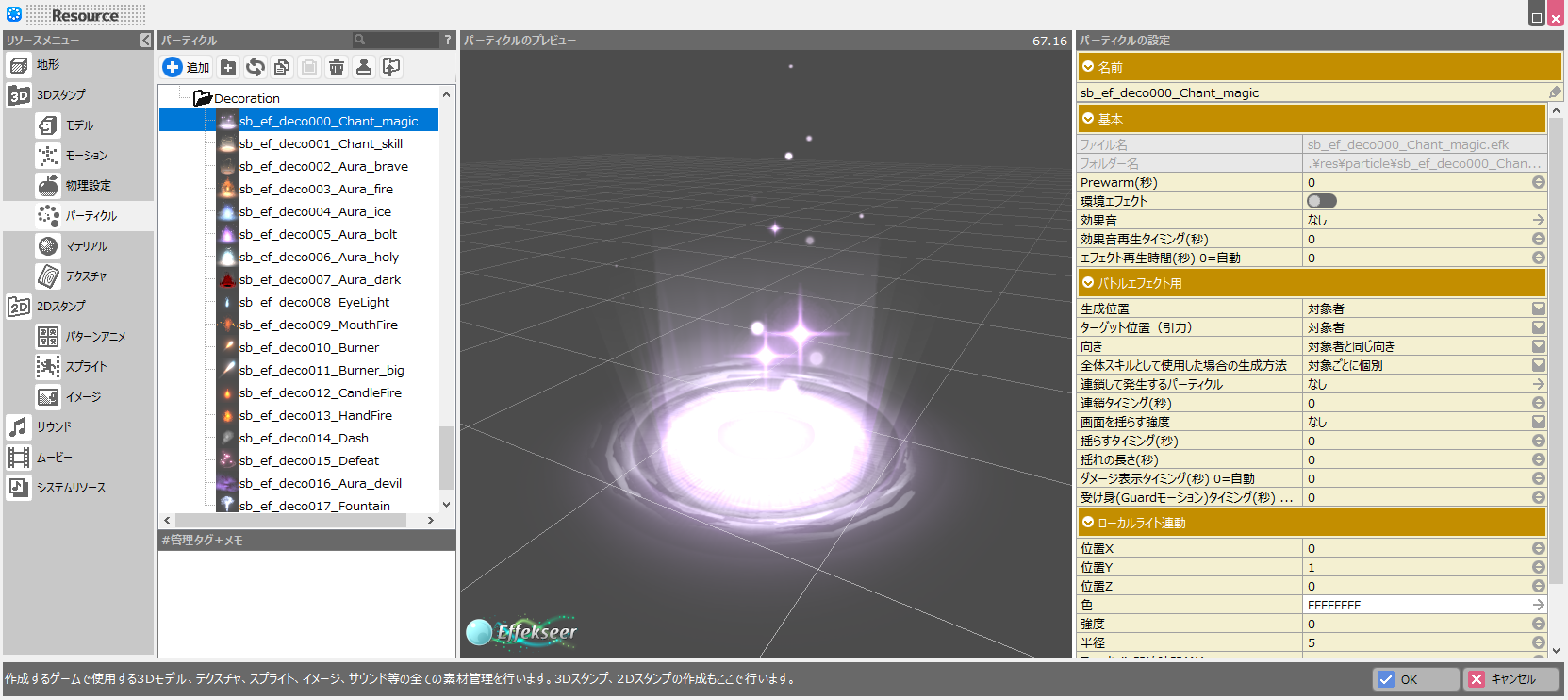This screenshot has height=700, width=1568.
Task: Open テクスチャ in the resource menu
Action: click(86, 276)
